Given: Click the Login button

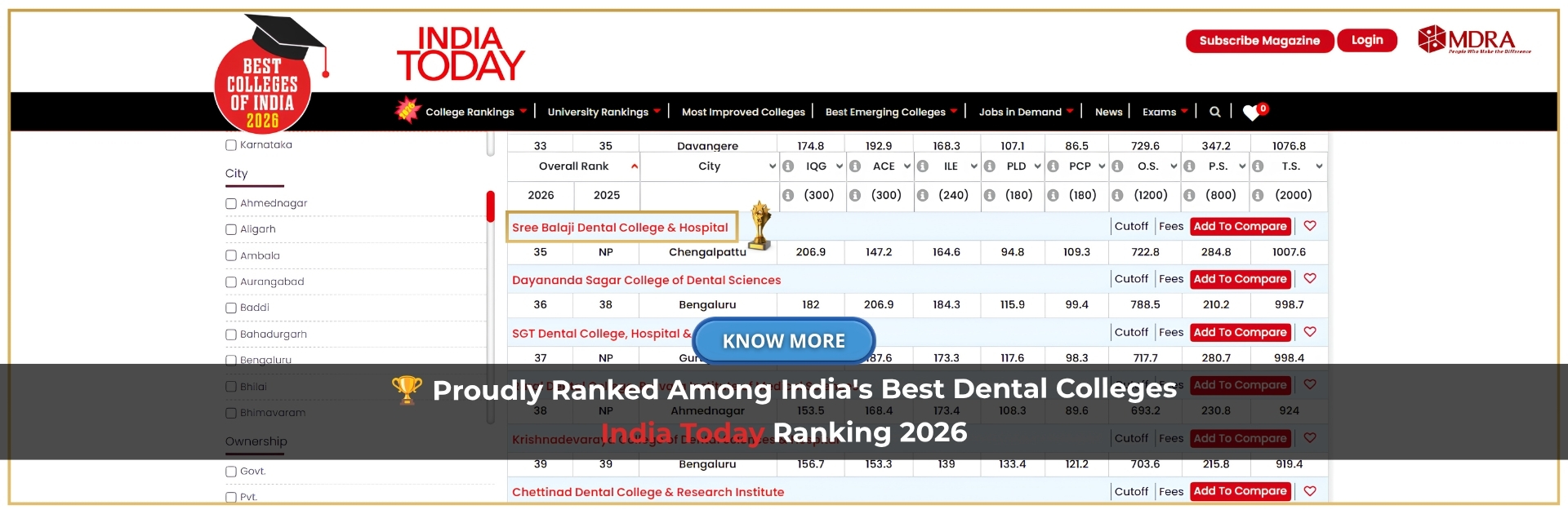Looking at the screenshot, I should click(x=1367, y=40).
